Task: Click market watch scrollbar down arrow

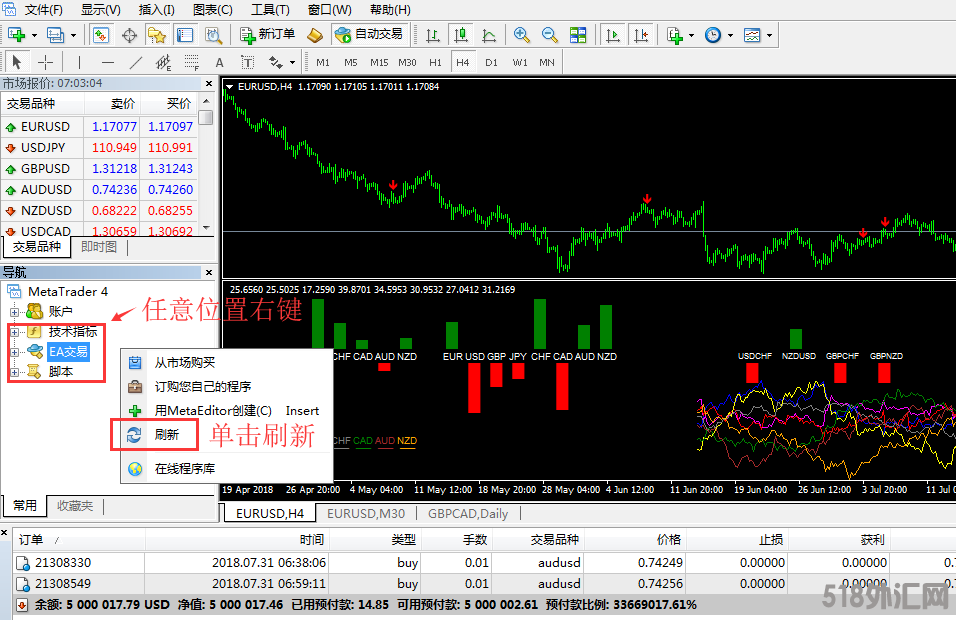Action: coord(207,228)
